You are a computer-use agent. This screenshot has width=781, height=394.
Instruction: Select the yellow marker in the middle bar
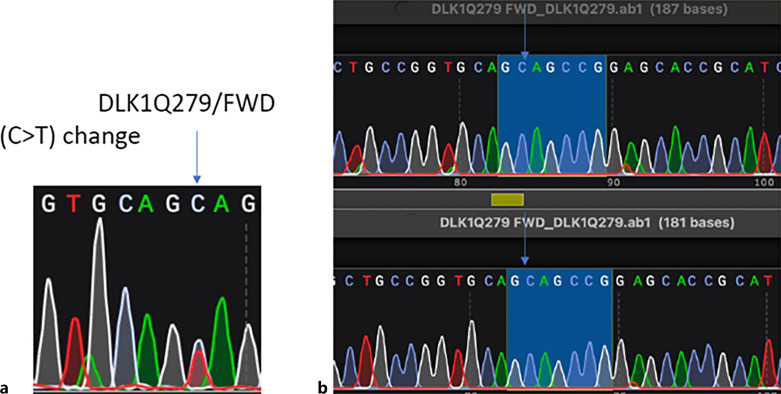(x=507, y=200)
